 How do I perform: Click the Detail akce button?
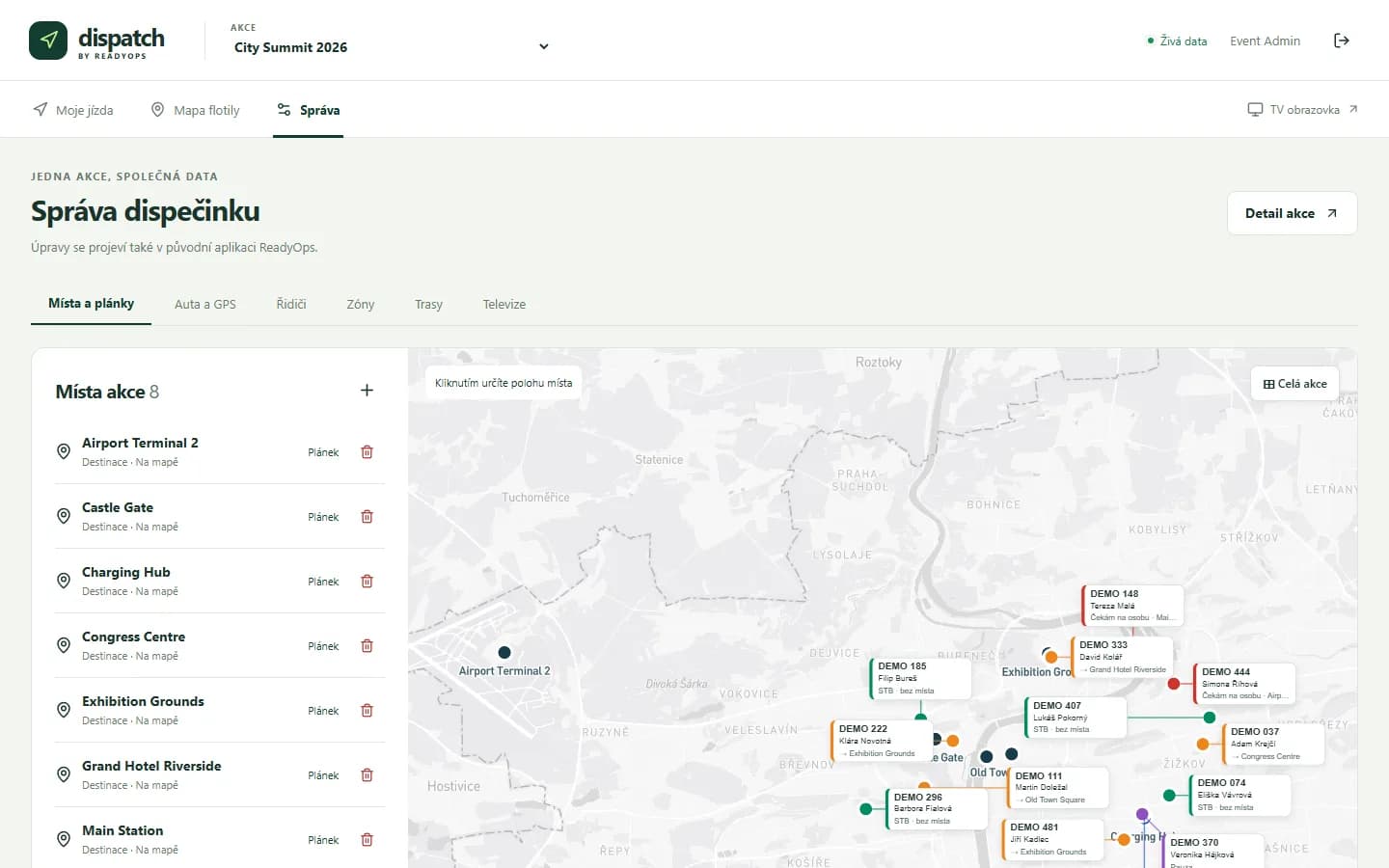[1292, 213]
